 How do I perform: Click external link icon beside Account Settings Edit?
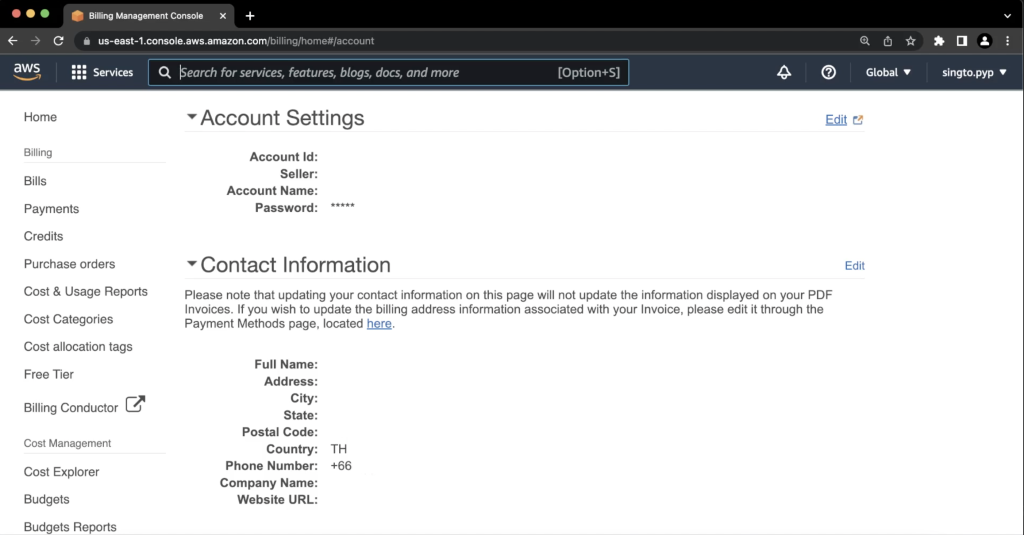click(x=857, y=120)
